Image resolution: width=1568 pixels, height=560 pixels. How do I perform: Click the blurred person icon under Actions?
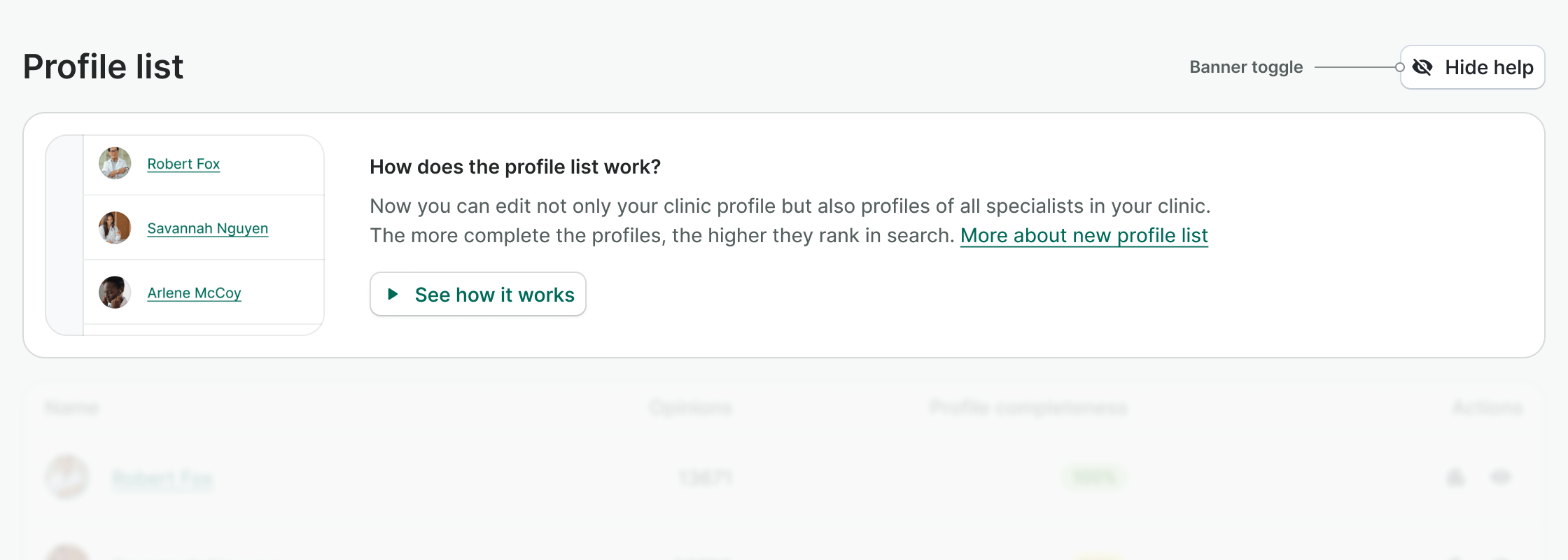click(x=1455, y=478)
